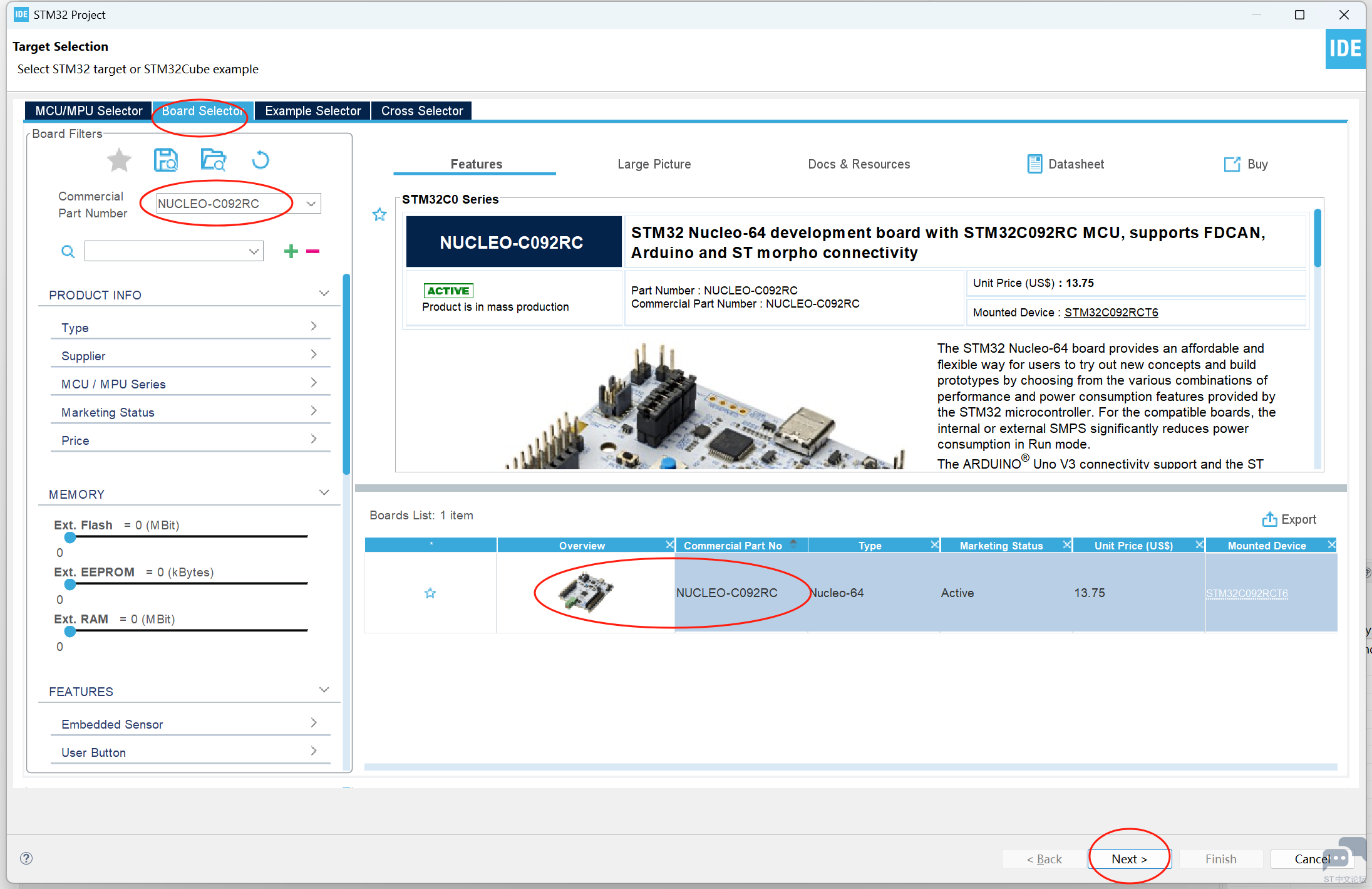Viewport: 1372px width, 889px height.
Task: Open STM32C092RCT6 mounted device link in details
Action: click(x=1111, y=313)
